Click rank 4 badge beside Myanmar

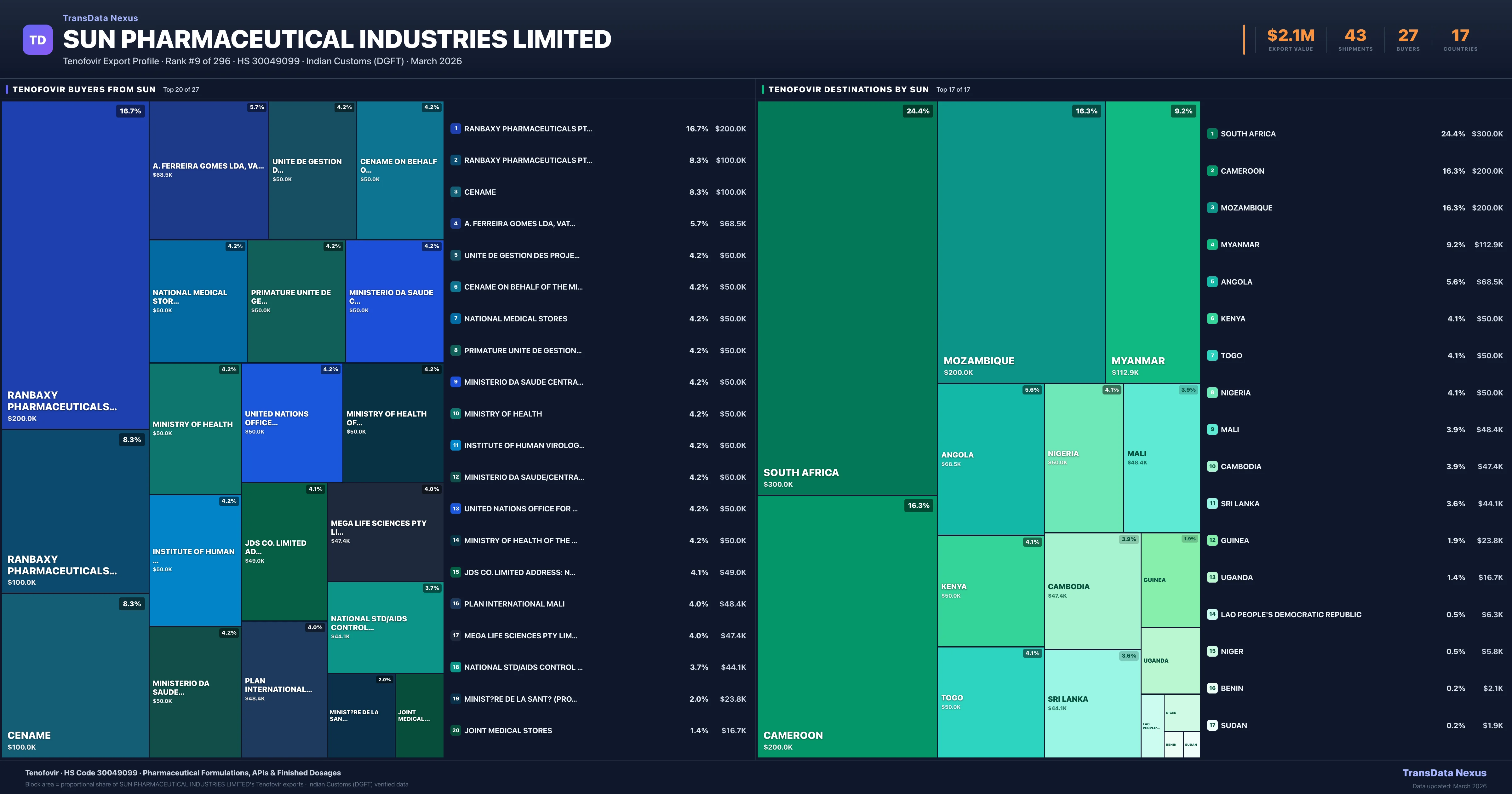click(x=1212, y=245)
